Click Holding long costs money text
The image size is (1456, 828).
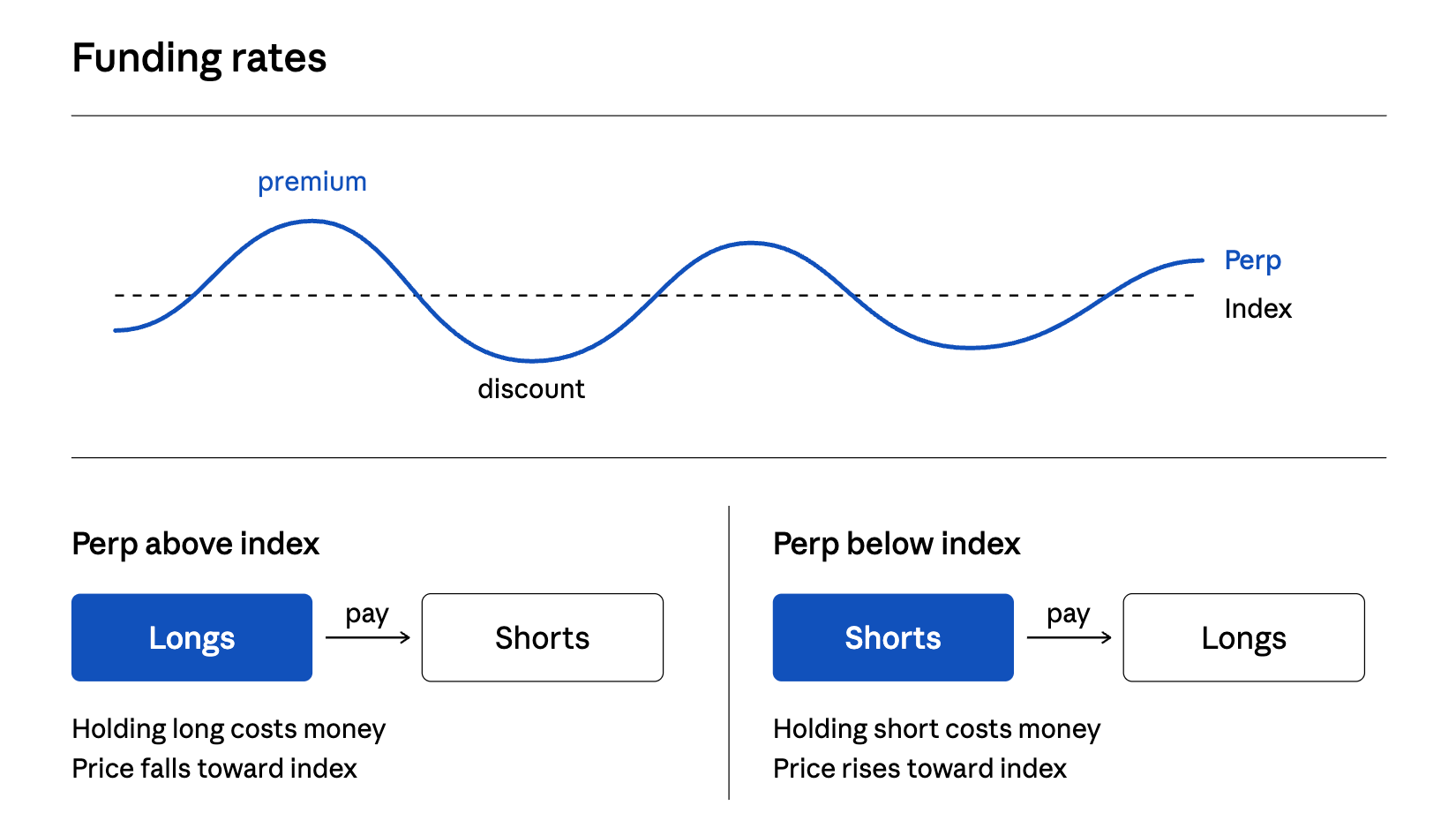tap(229, 729)
